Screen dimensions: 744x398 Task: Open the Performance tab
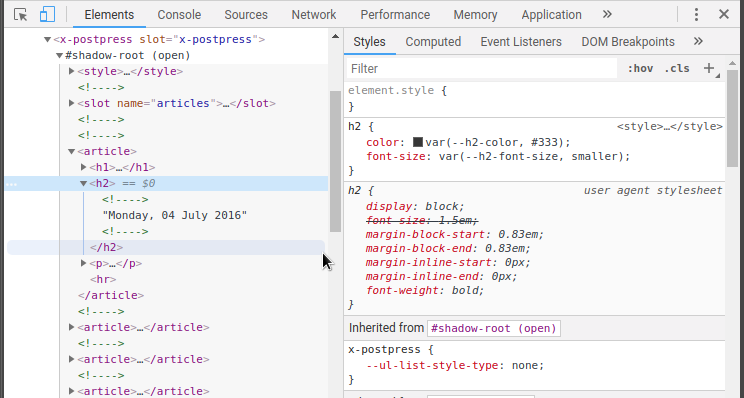click(395, 15)
